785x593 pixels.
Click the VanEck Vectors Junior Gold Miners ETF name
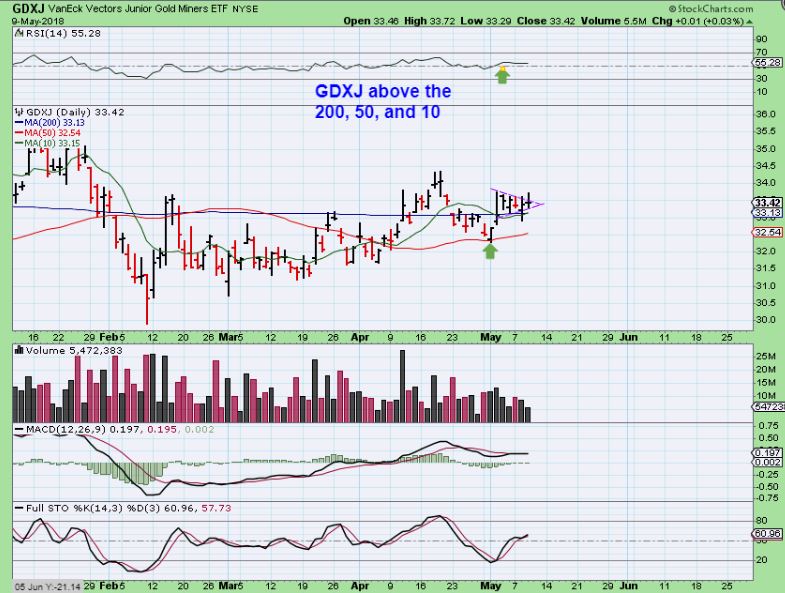click(136, 9)
